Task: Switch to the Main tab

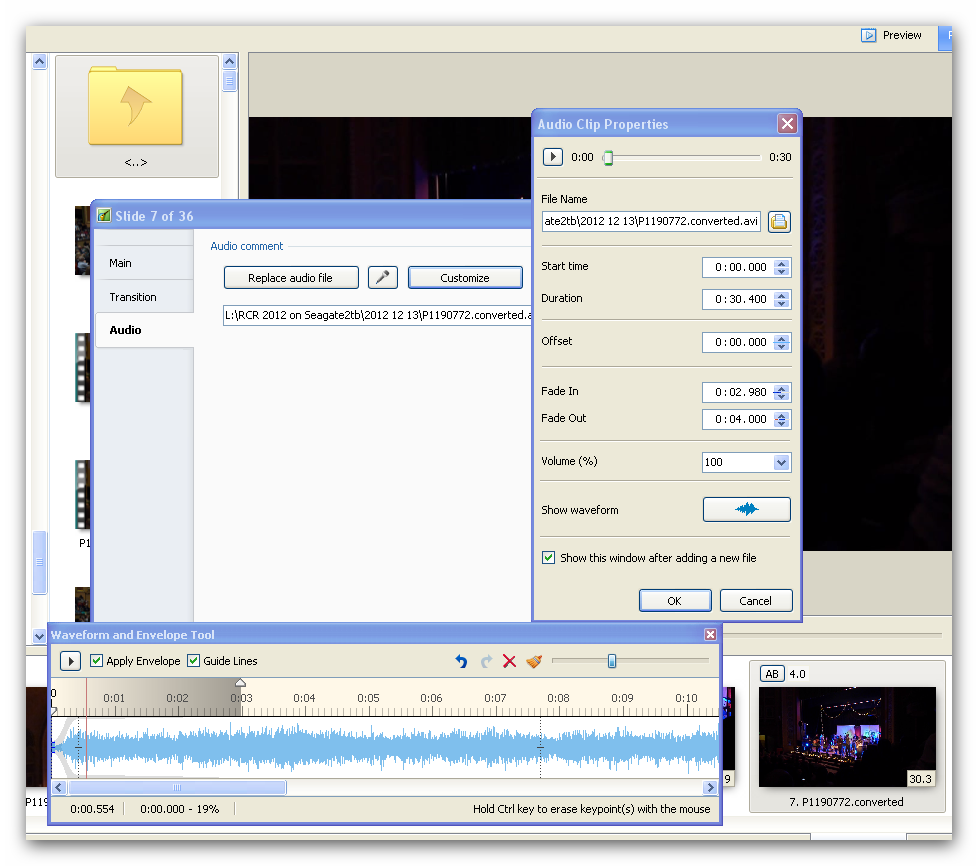Action: (x=120, y=263)
